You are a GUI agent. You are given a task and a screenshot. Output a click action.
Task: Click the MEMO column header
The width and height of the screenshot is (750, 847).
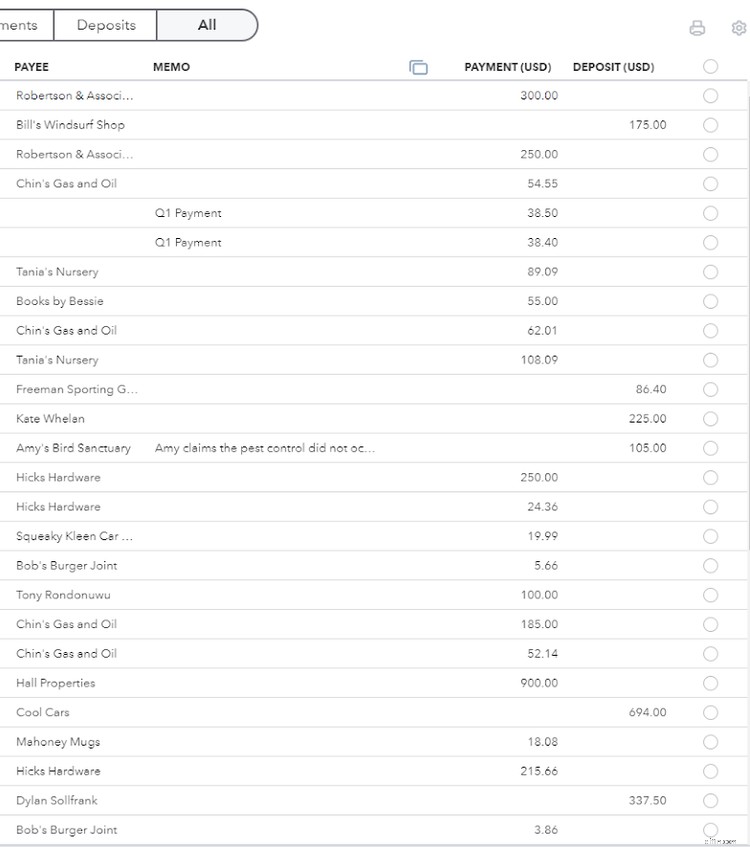tap(169, 67)
